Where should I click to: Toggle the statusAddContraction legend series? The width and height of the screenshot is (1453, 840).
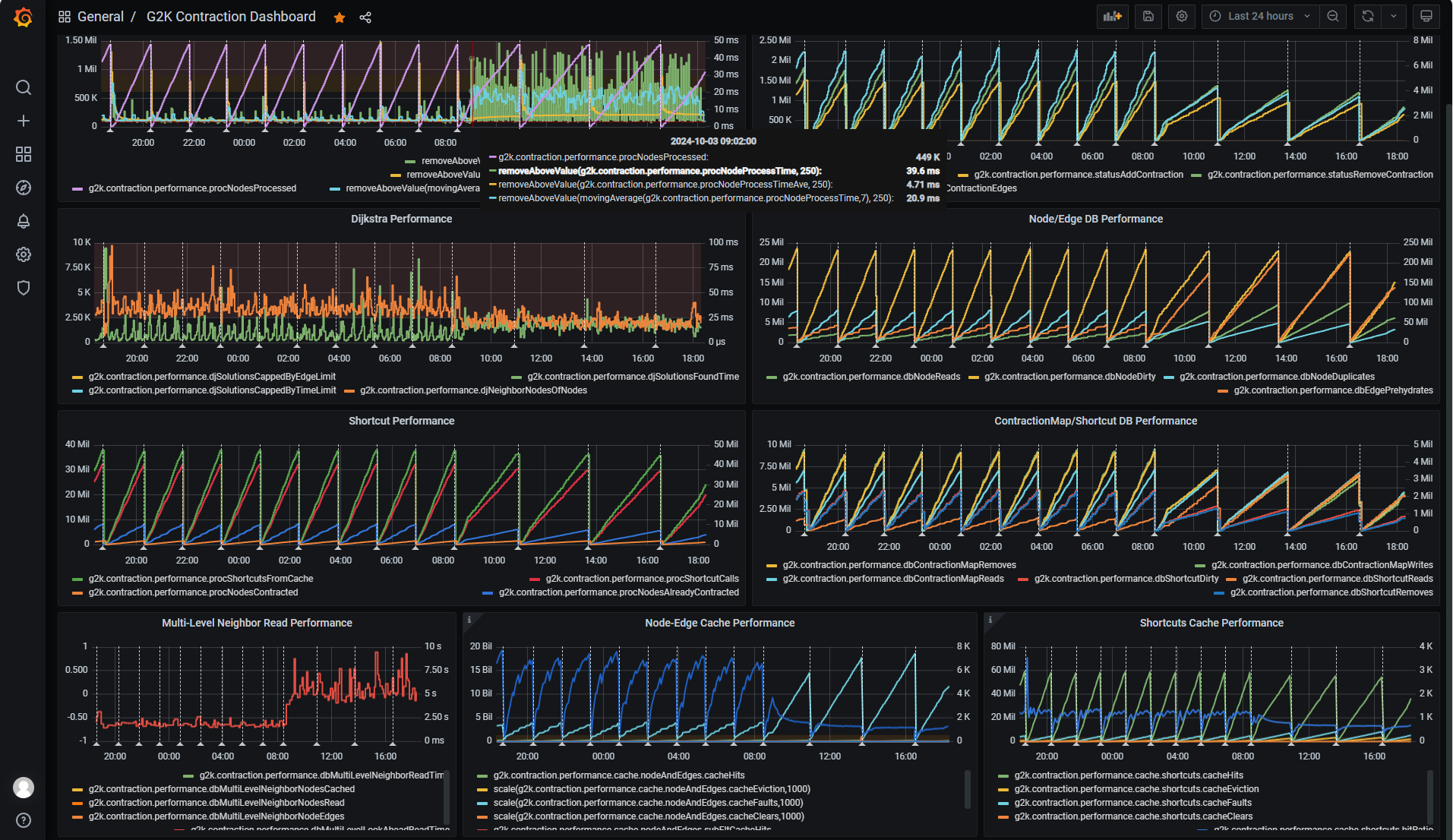click(1079, 175)
